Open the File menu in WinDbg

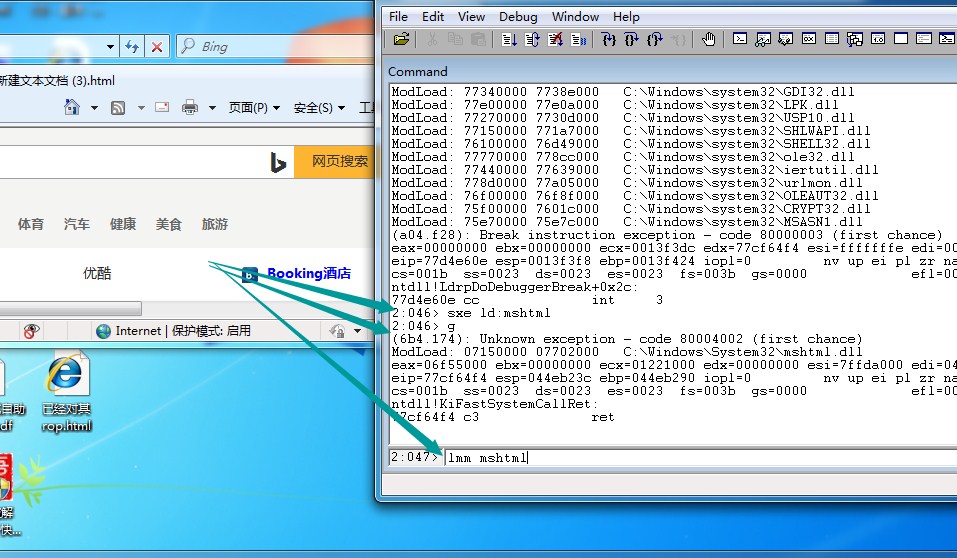[x=398, y=16]
